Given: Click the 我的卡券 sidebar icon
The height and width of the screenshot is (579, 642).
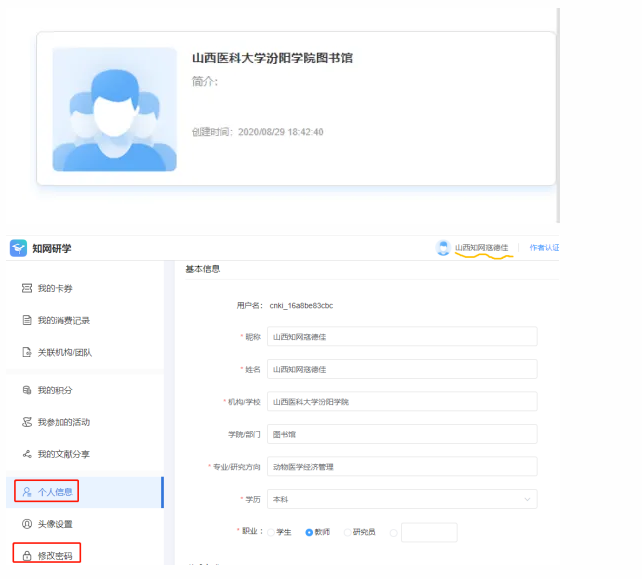Looking at the screenshot, I should [x=27, y=289].
